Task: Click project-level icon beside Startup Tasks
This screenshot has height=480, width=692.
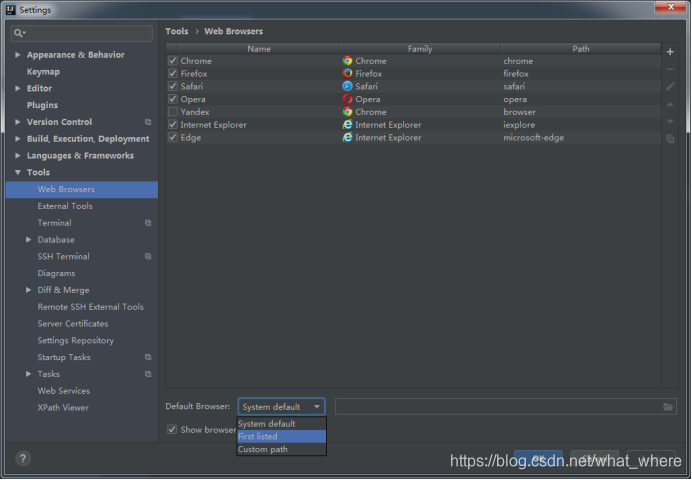Action: point(148,357)
